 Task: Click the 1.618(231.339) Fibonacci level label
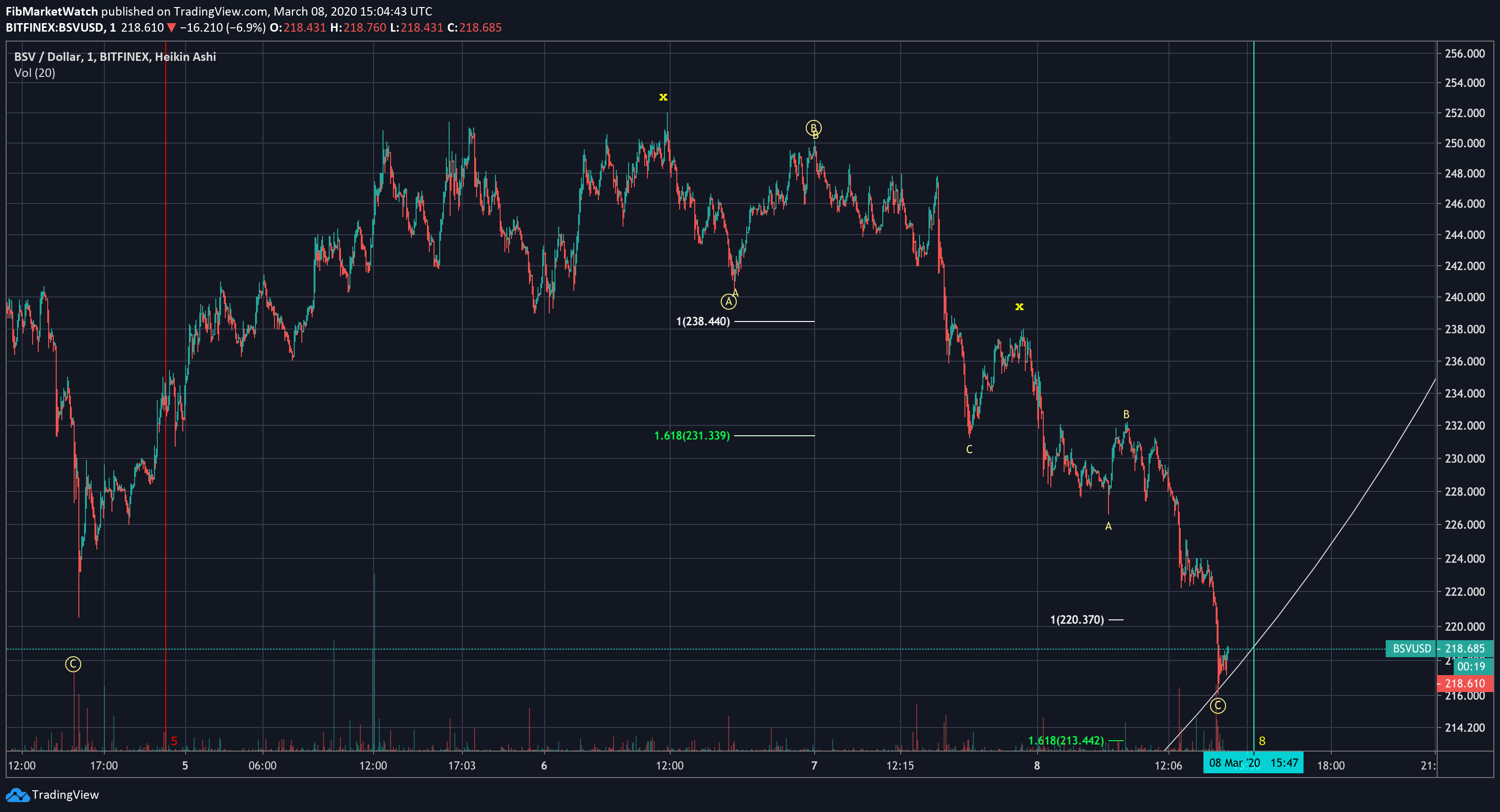(692, 435)
